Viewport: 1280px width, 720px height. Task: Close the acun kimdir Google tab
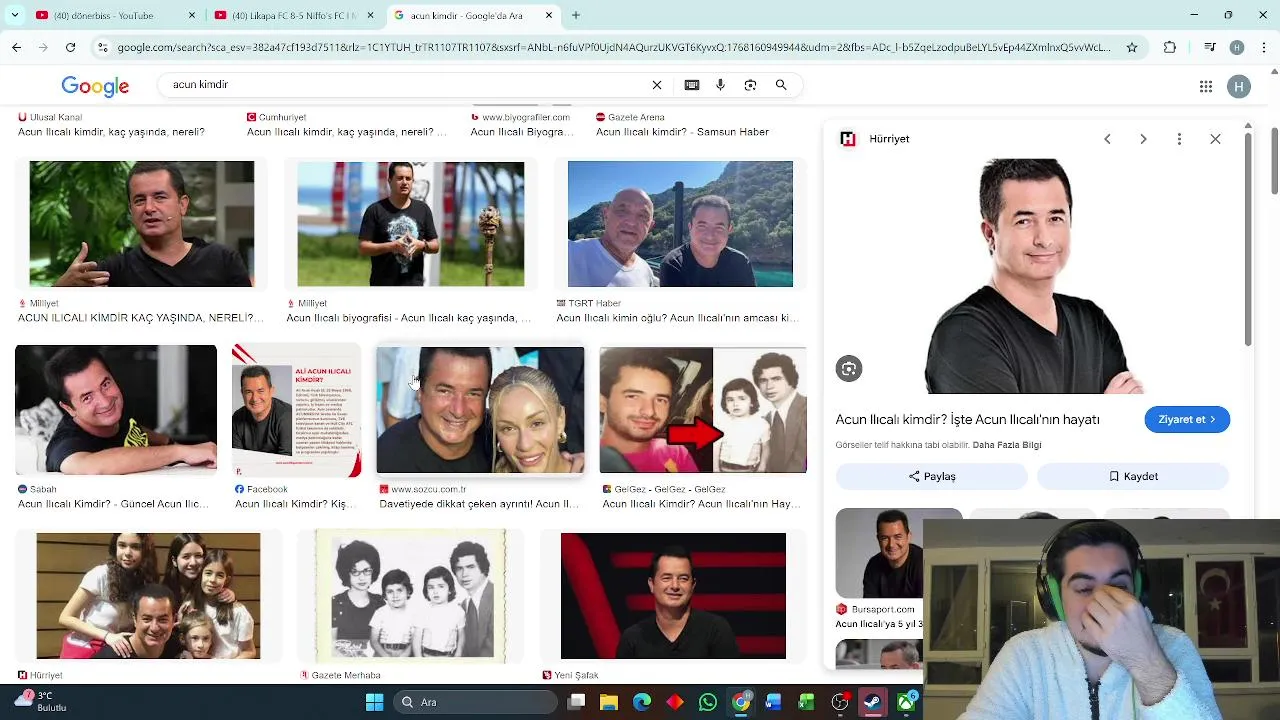click(x=549, y=15)
